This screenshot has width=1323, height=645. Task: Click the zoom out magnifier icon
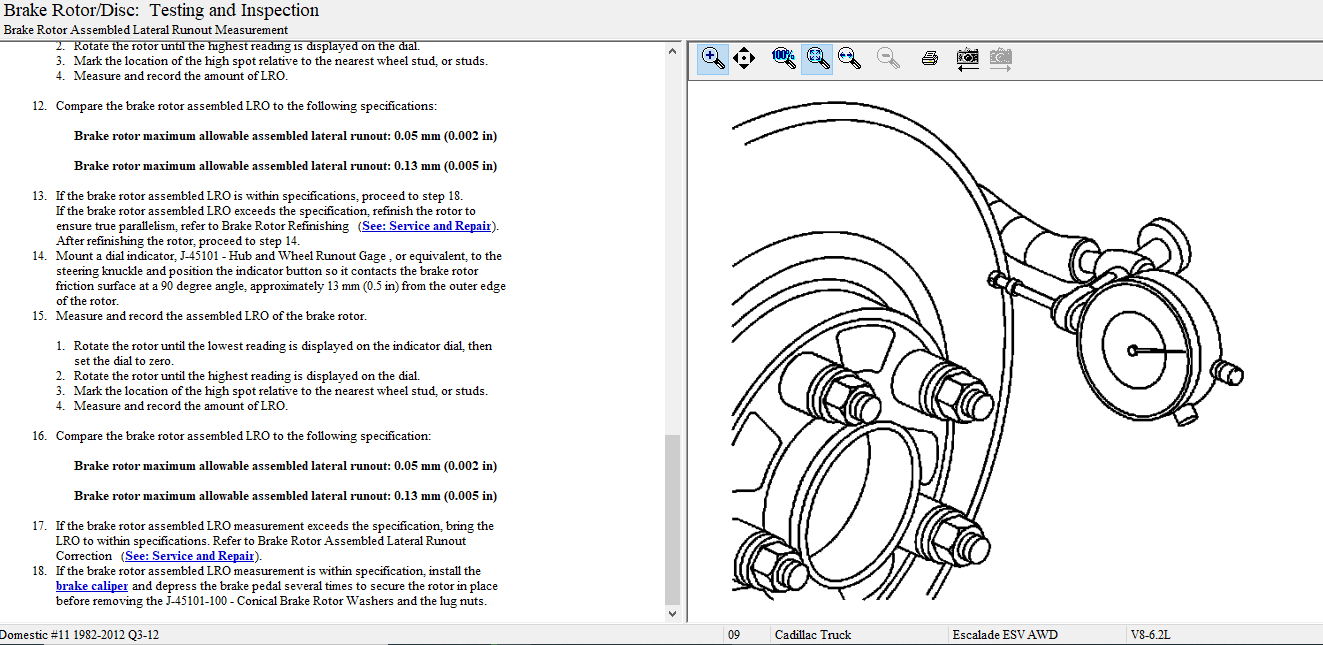[887, 58]
